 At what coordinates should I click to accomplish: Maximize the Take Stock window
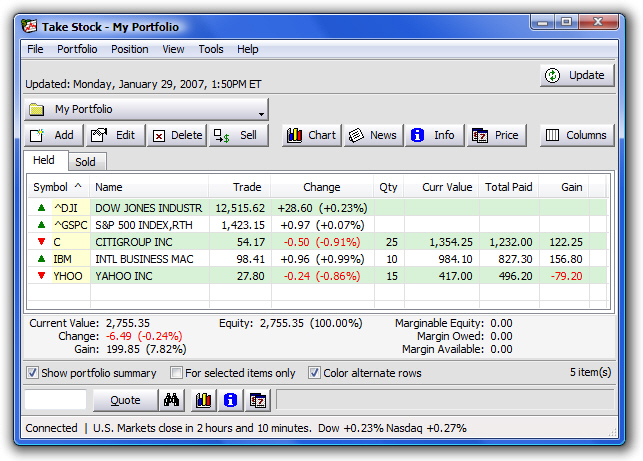coord(566,22)
